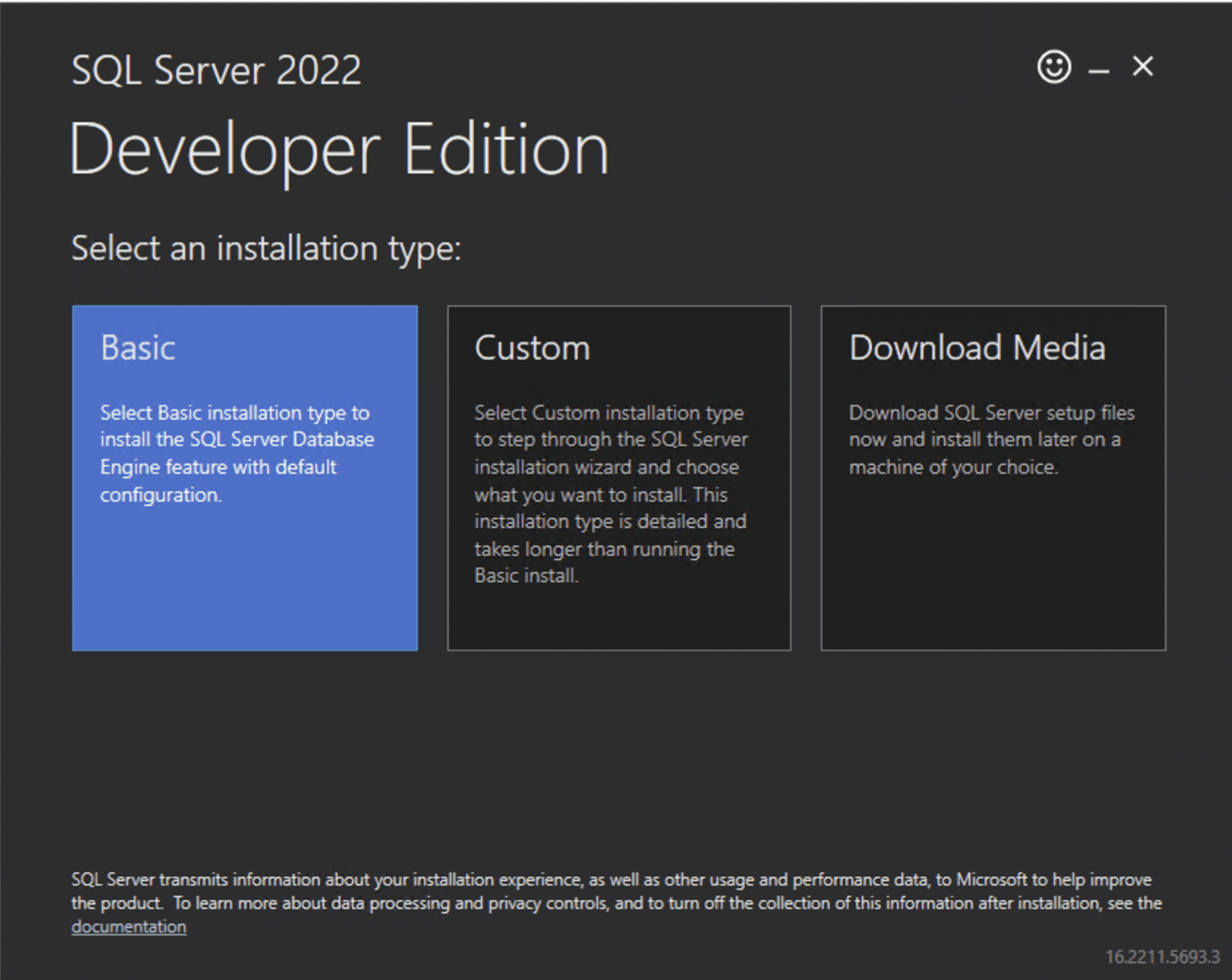1232x980 pixels.
Task: Click the Download Media description text
Action: [991, 440]
